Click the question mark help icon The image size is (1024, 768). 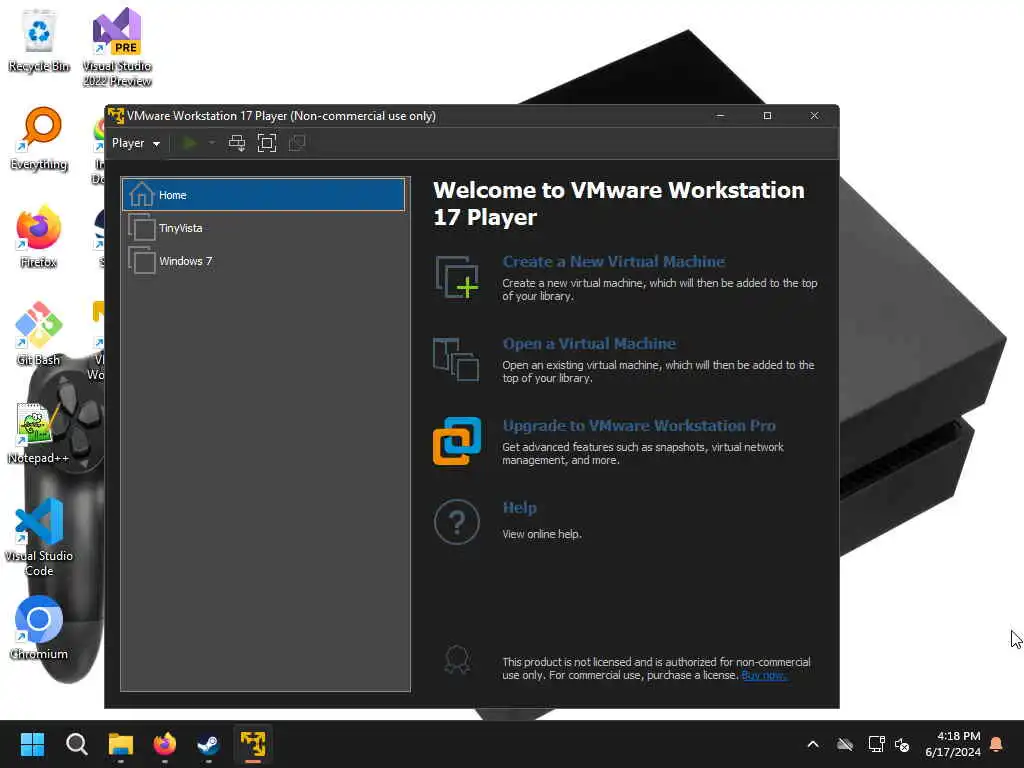tap(456, 522)
